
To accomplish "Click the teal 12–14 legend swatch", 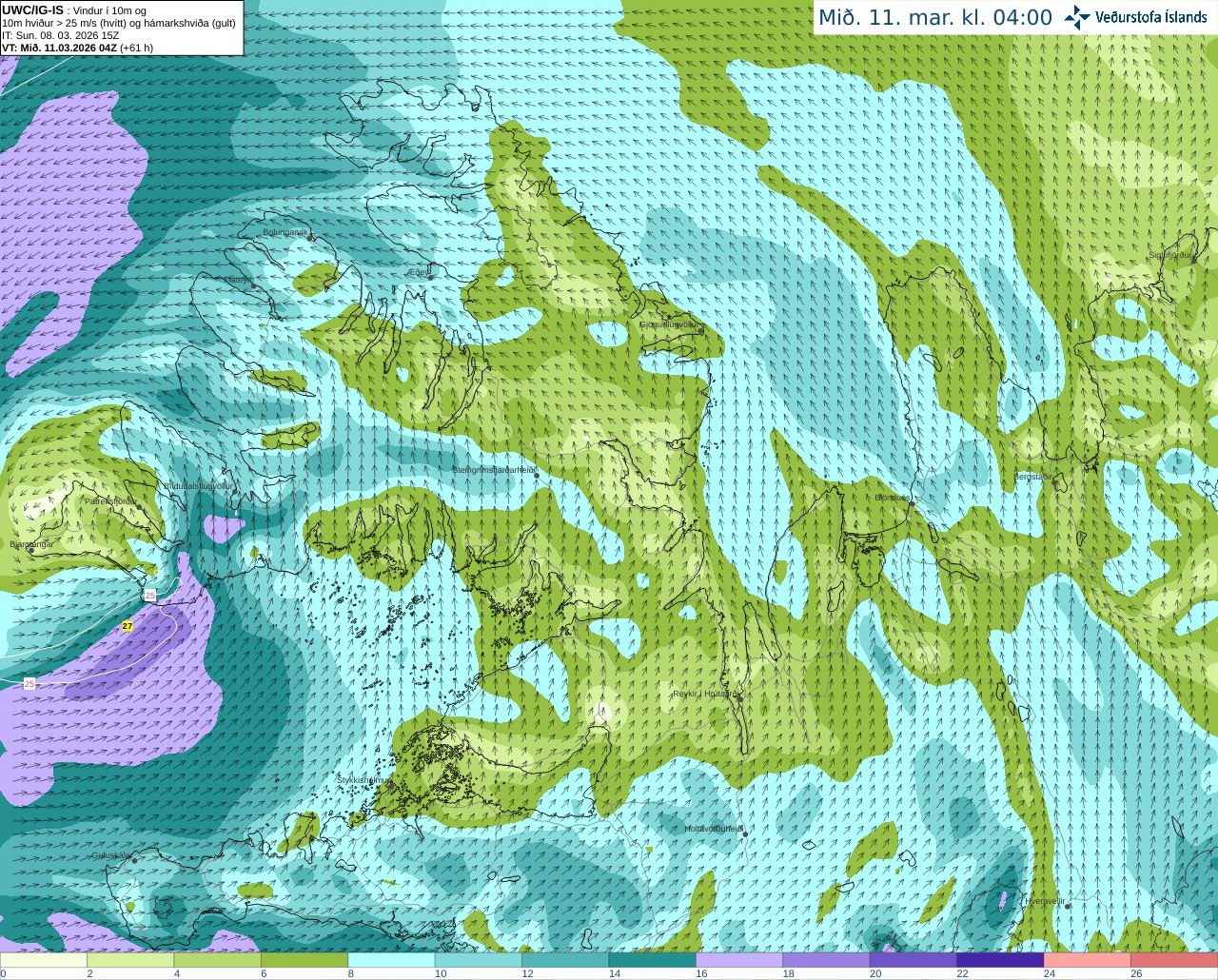I will (566, 960).
